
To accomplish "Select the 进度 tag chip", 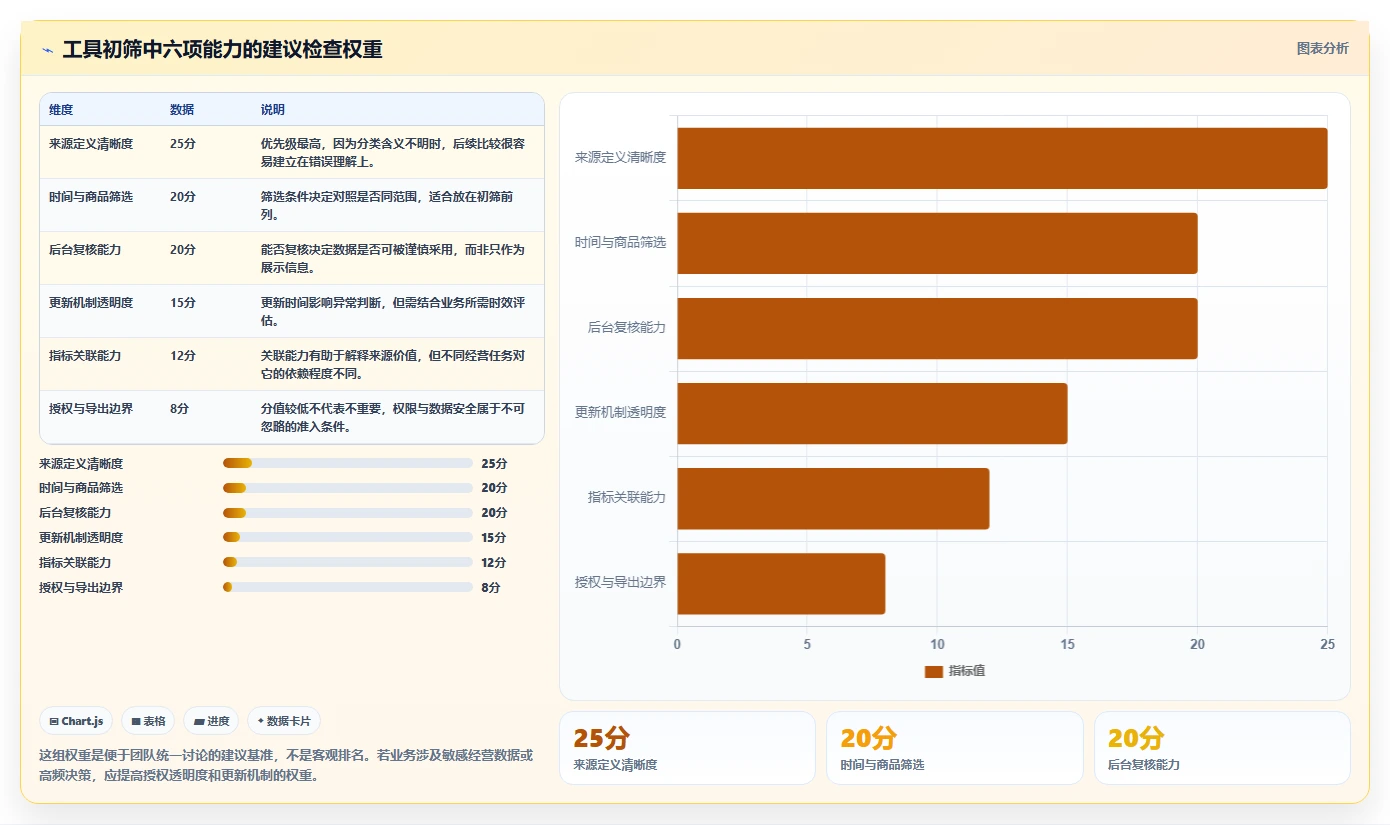I will point(211,721).
